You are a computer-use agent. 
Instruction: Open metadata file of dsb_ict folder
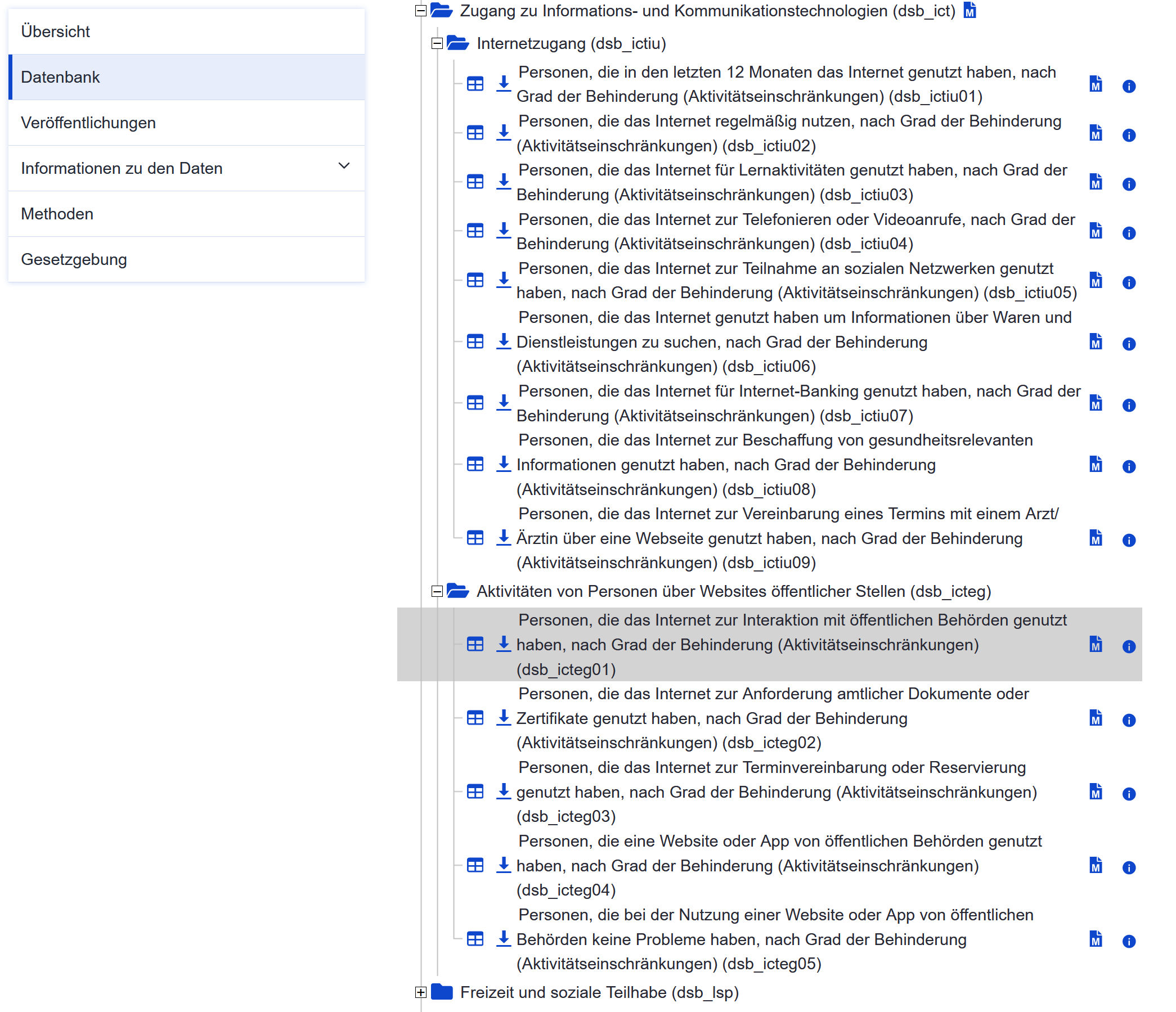[970, 10]
